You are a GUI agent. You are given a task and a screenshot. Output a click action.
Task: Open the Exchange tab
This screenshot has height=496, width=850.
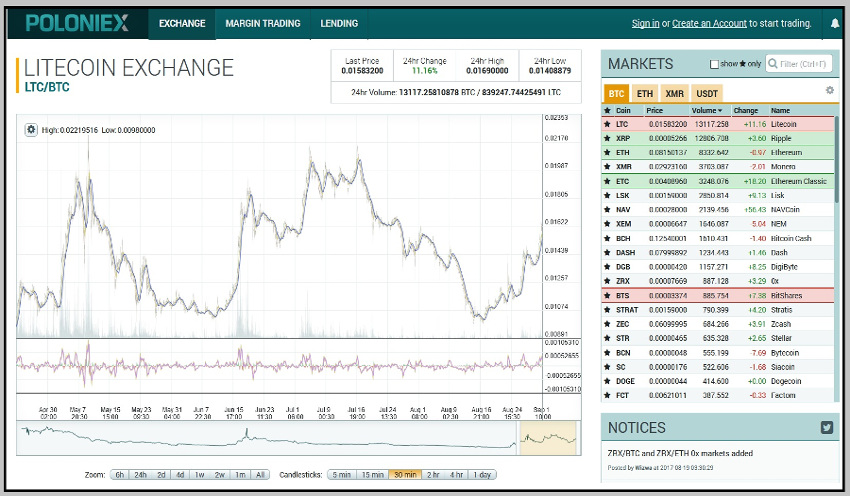182,23
